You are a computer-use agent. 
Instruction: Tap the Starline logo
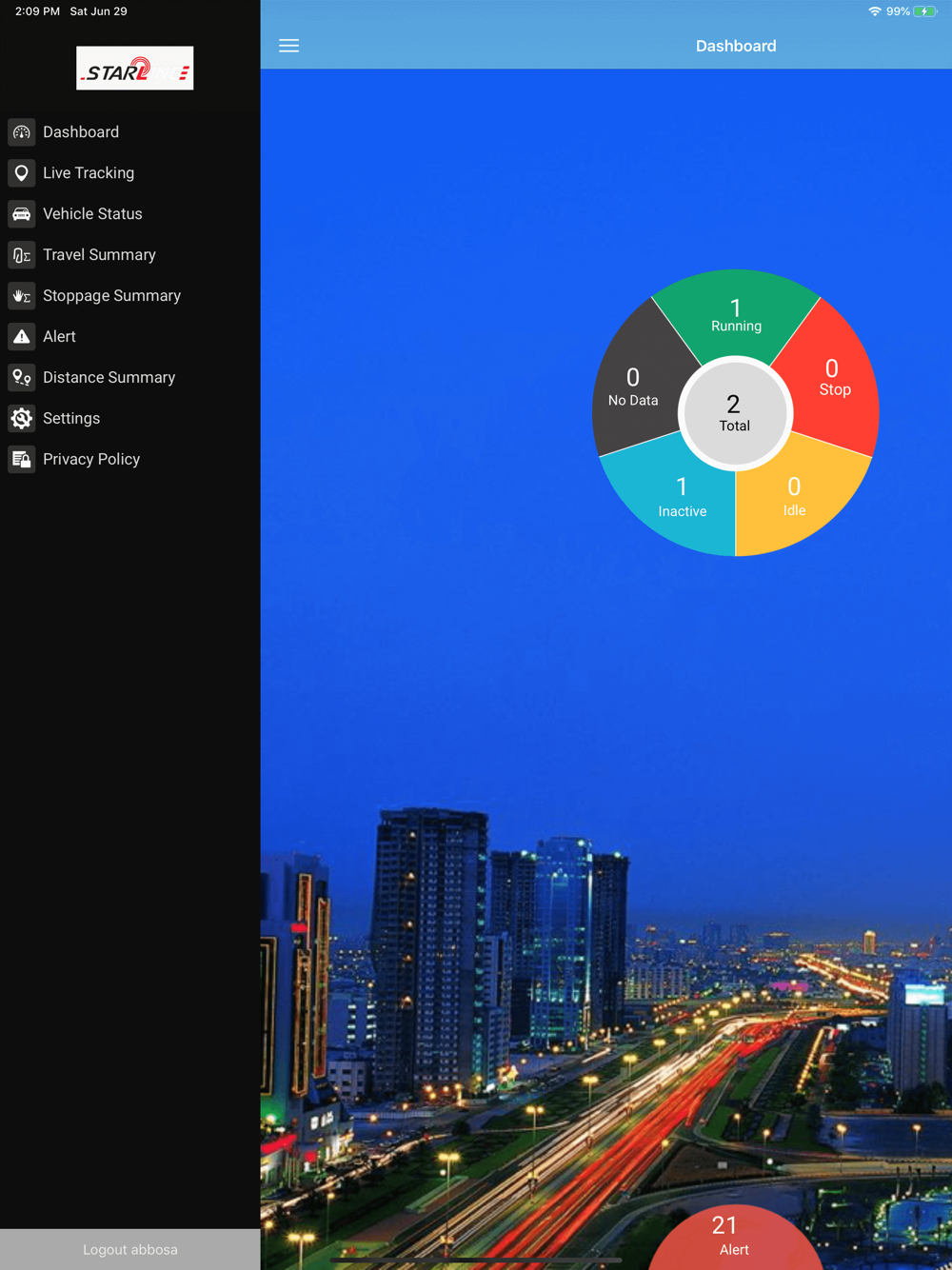click(135, 69)
